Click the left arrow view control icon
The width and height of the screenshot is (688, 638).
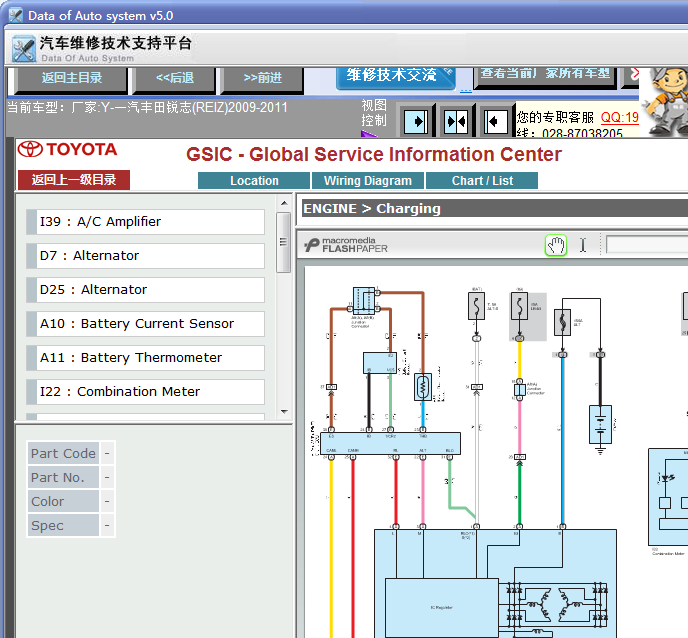(495, 120)
